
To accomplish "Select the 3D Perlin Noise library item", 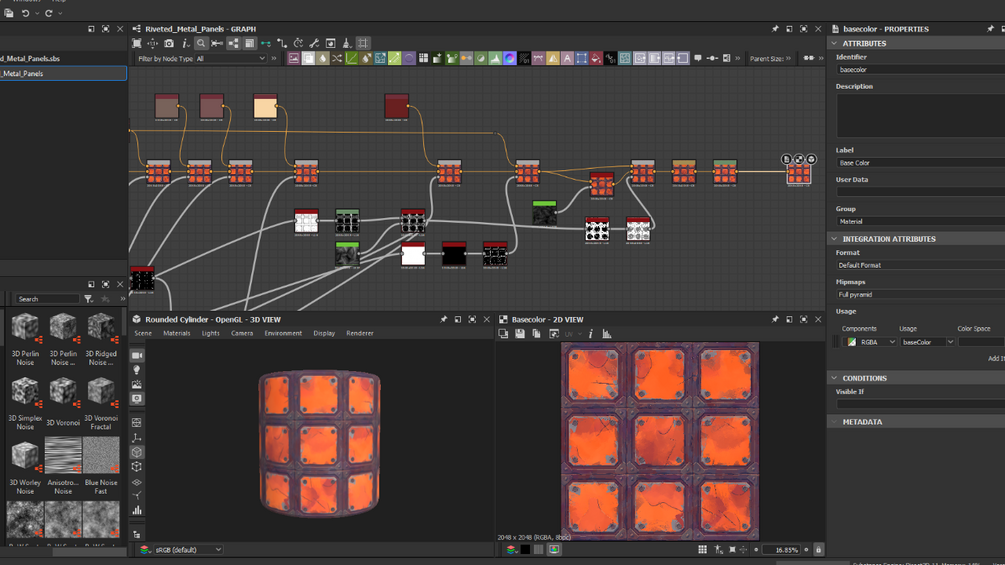I will [x=25, y=340].
